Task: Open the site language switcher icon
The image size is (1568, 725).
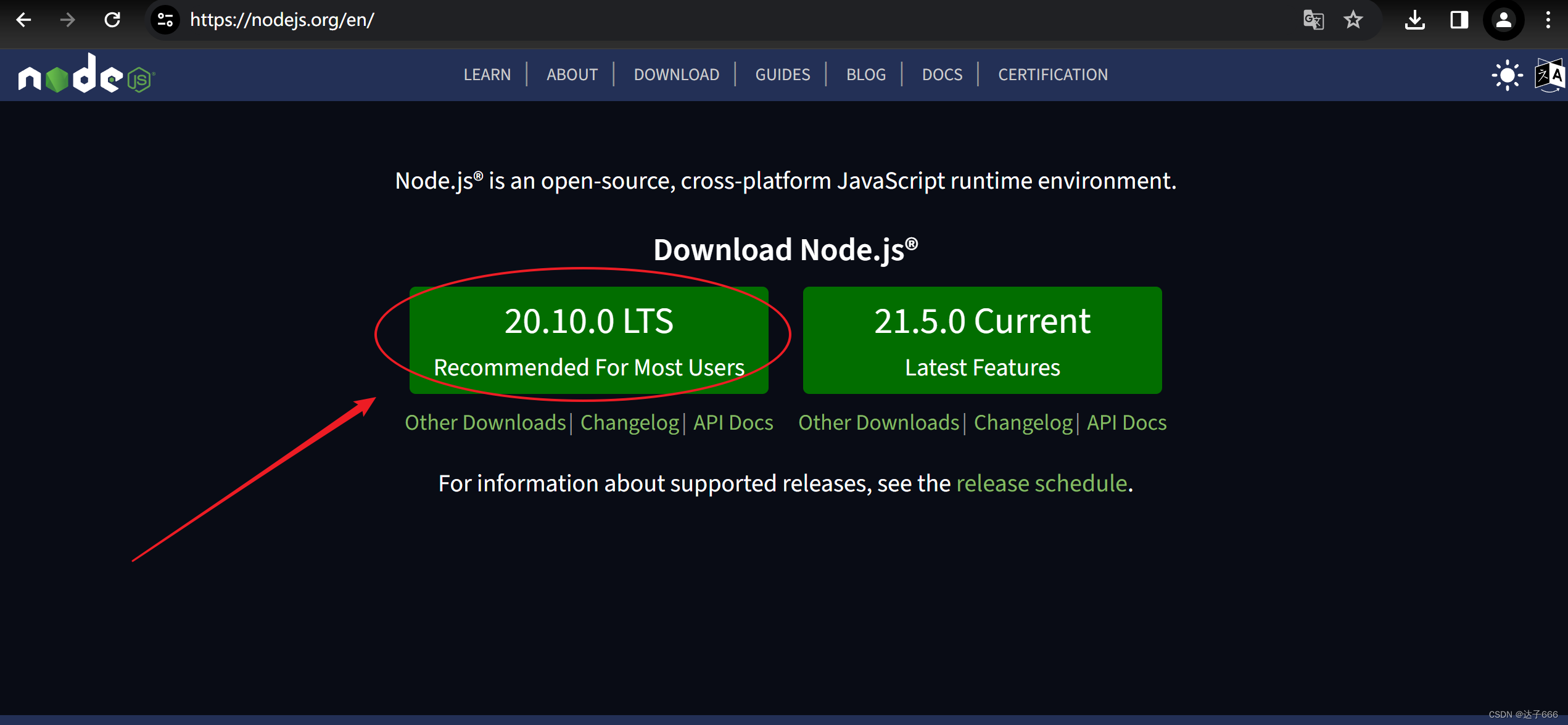Action: [1550, 75]
